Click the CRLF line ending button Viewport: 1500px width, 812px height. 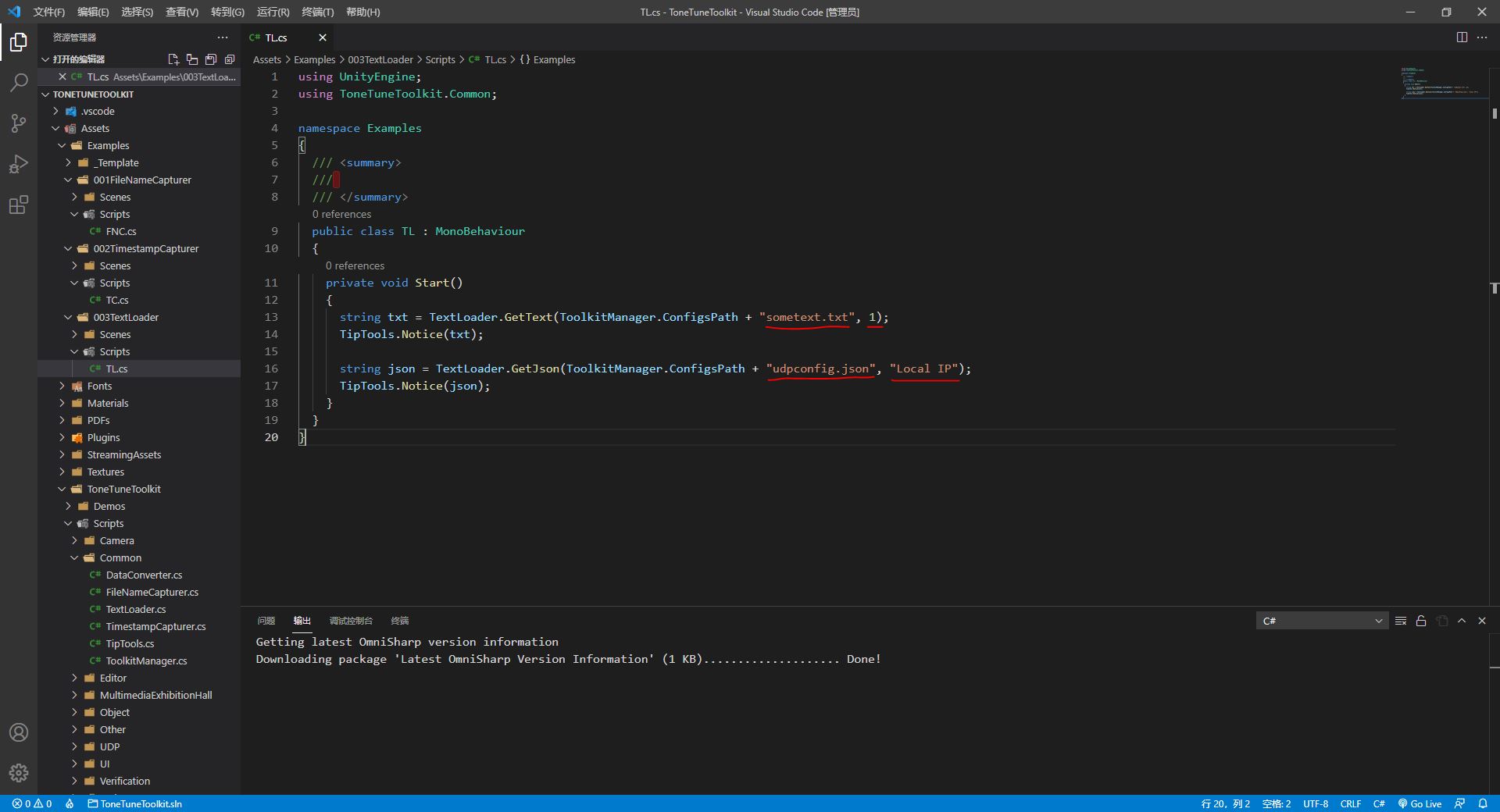point(1350,803)
